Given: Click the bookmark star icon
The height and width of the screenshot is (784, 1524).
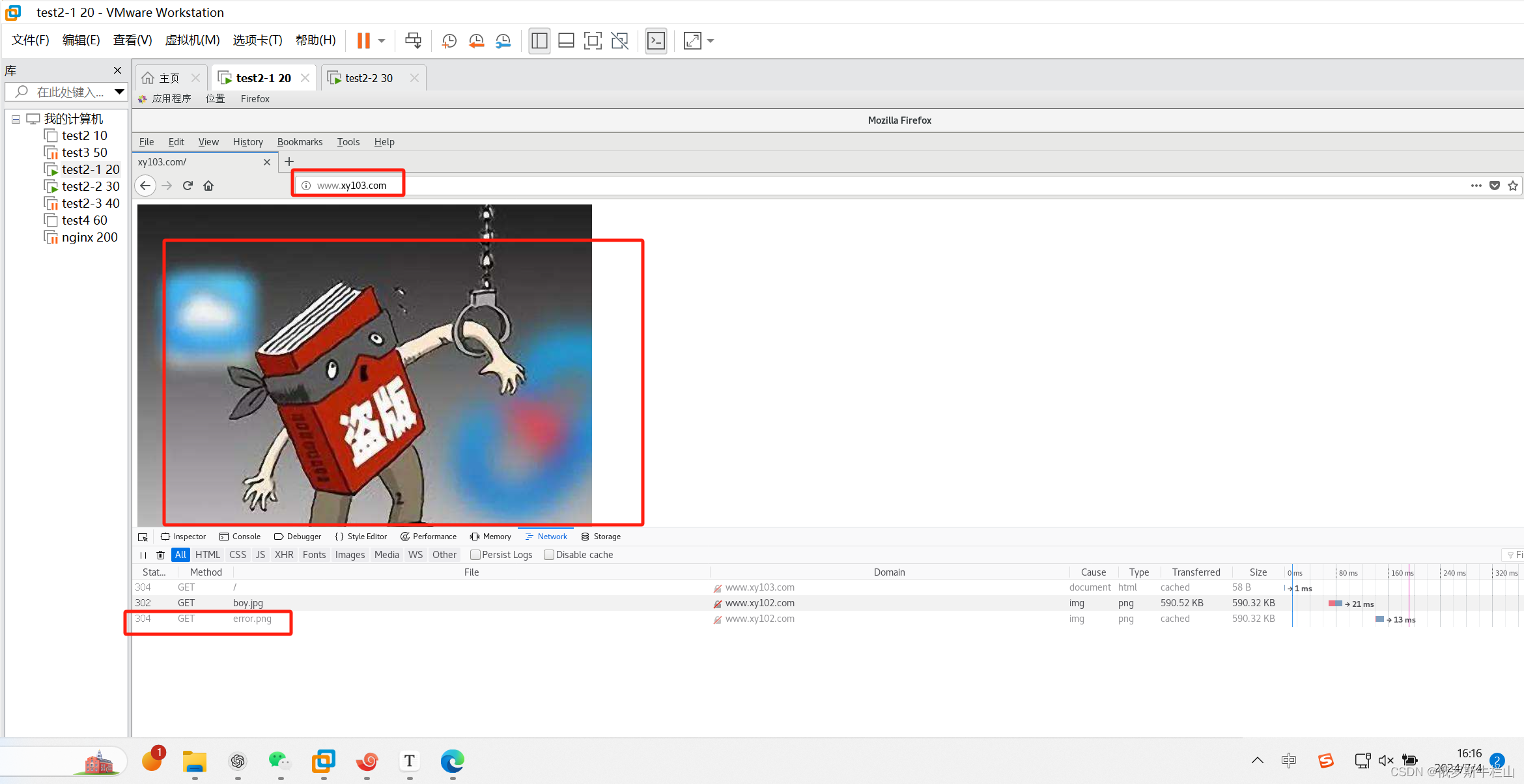Looking at the screenshot, I should (1513, 186).
